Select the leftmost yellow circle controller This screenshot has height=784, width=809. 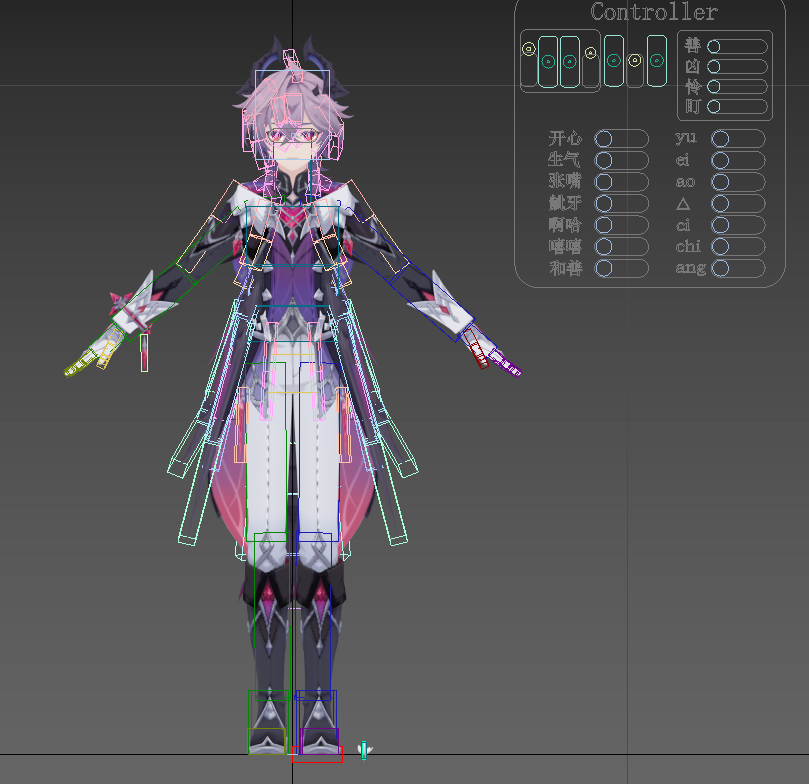click(x=528, y=49)
